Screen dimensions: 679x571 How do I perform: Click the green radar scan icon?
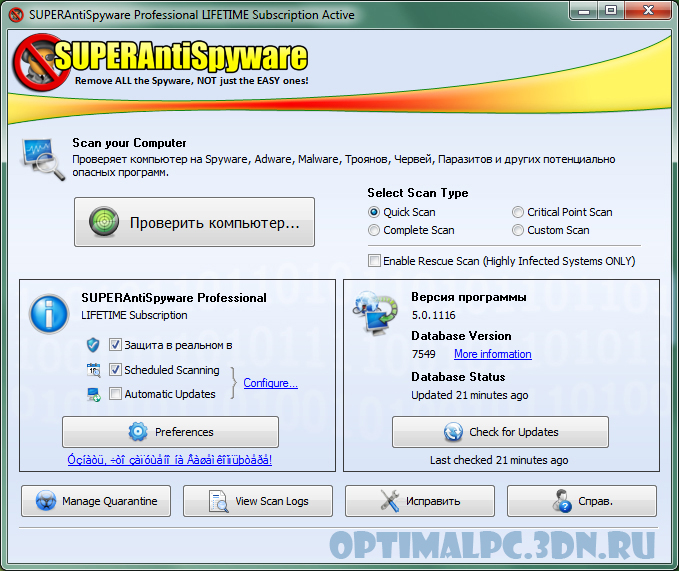tap(104, 222)
